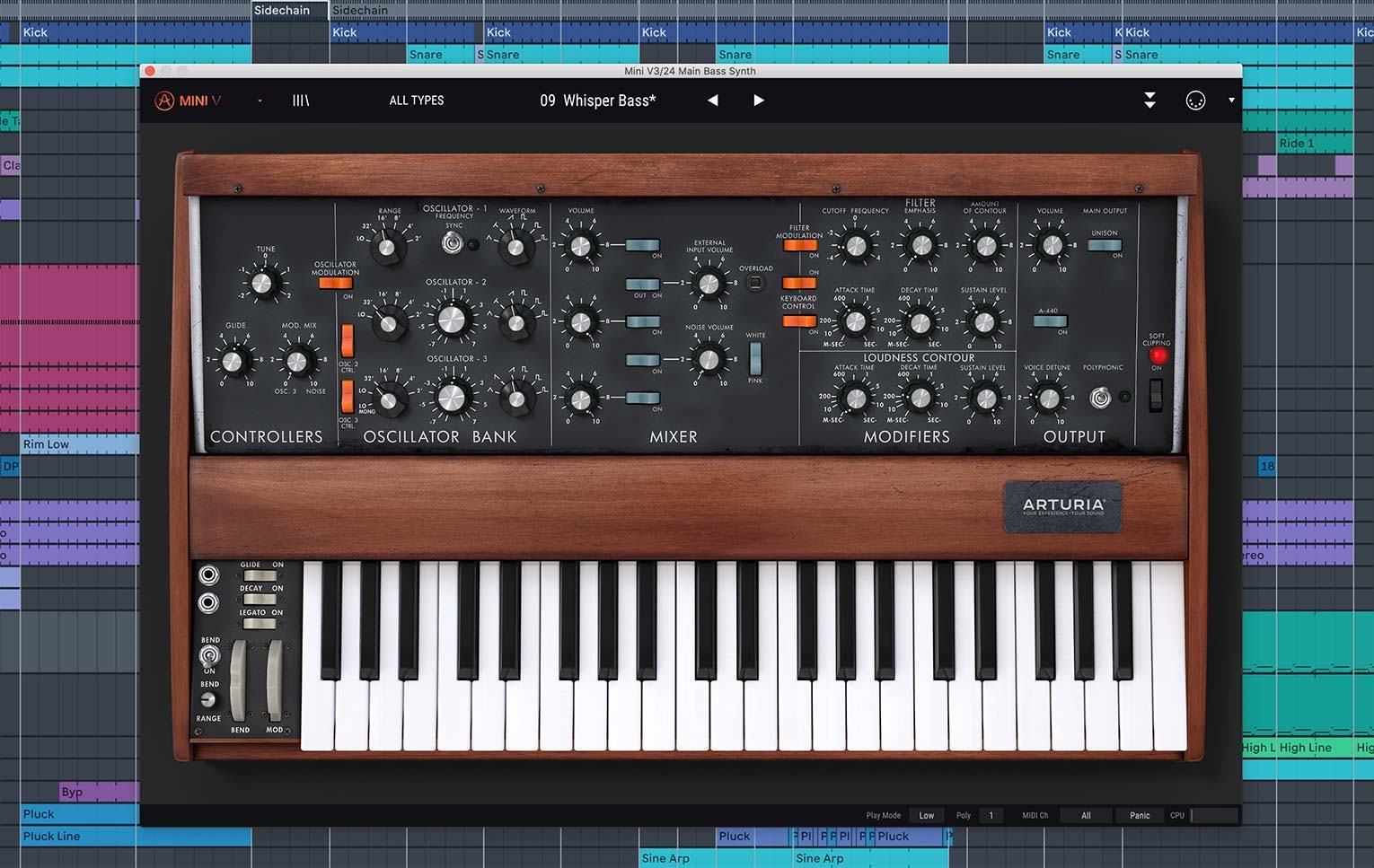Click the Loudness Contour Sustain Level knob
The width and height of the screenshot is (1374, 868).
985,398
